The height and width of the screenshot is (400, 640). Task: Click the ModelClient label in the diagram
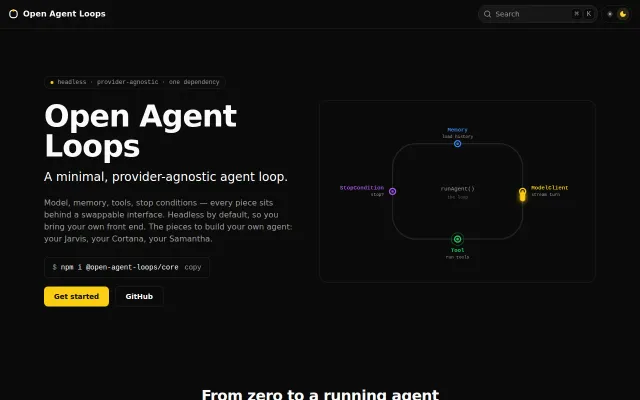(549, 188)
